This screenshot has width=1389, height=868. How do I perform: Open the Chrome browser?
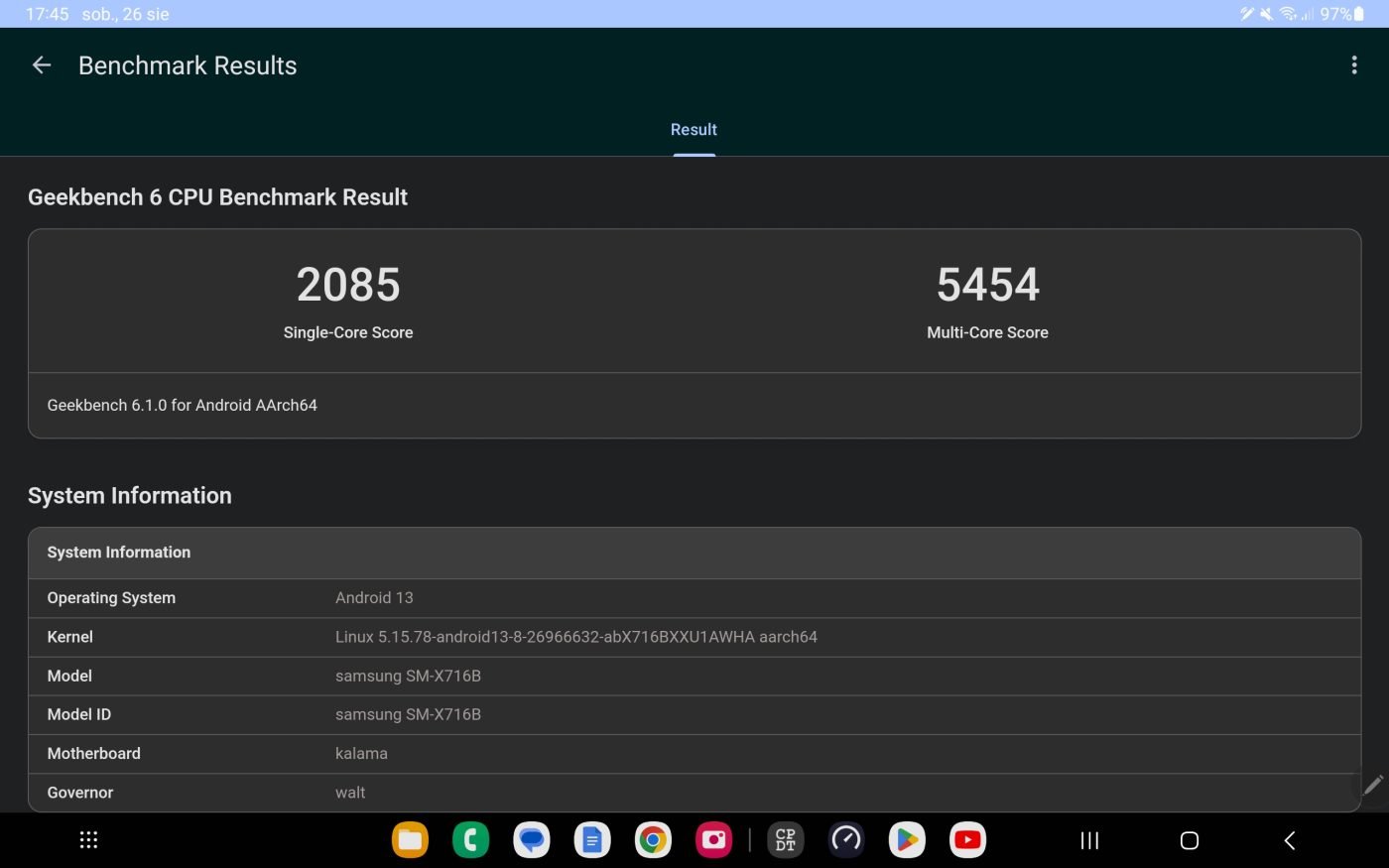[653, 840]
